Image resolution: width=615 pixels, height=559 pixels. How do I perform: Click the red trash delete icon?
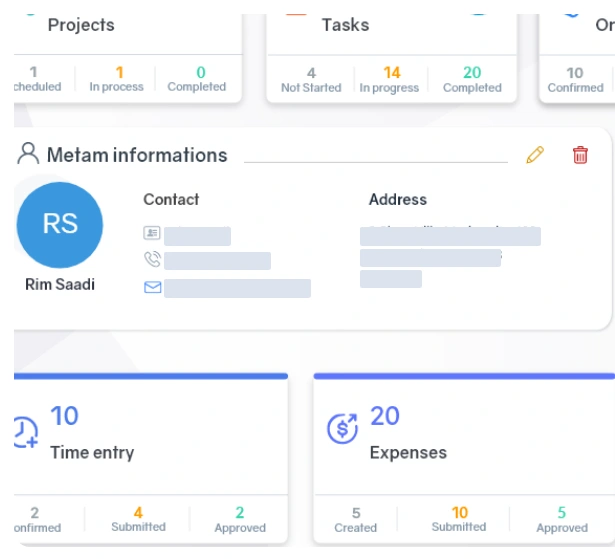point(580,155)
